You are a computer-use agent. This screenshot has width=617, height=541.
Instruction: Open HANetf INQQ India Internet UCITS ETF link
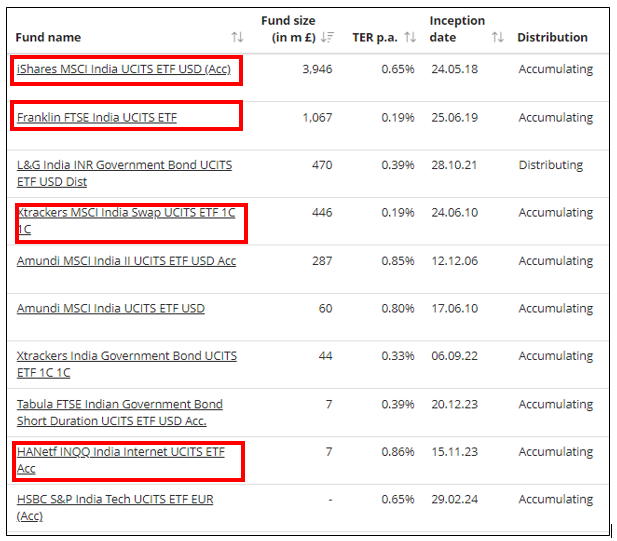120,460
